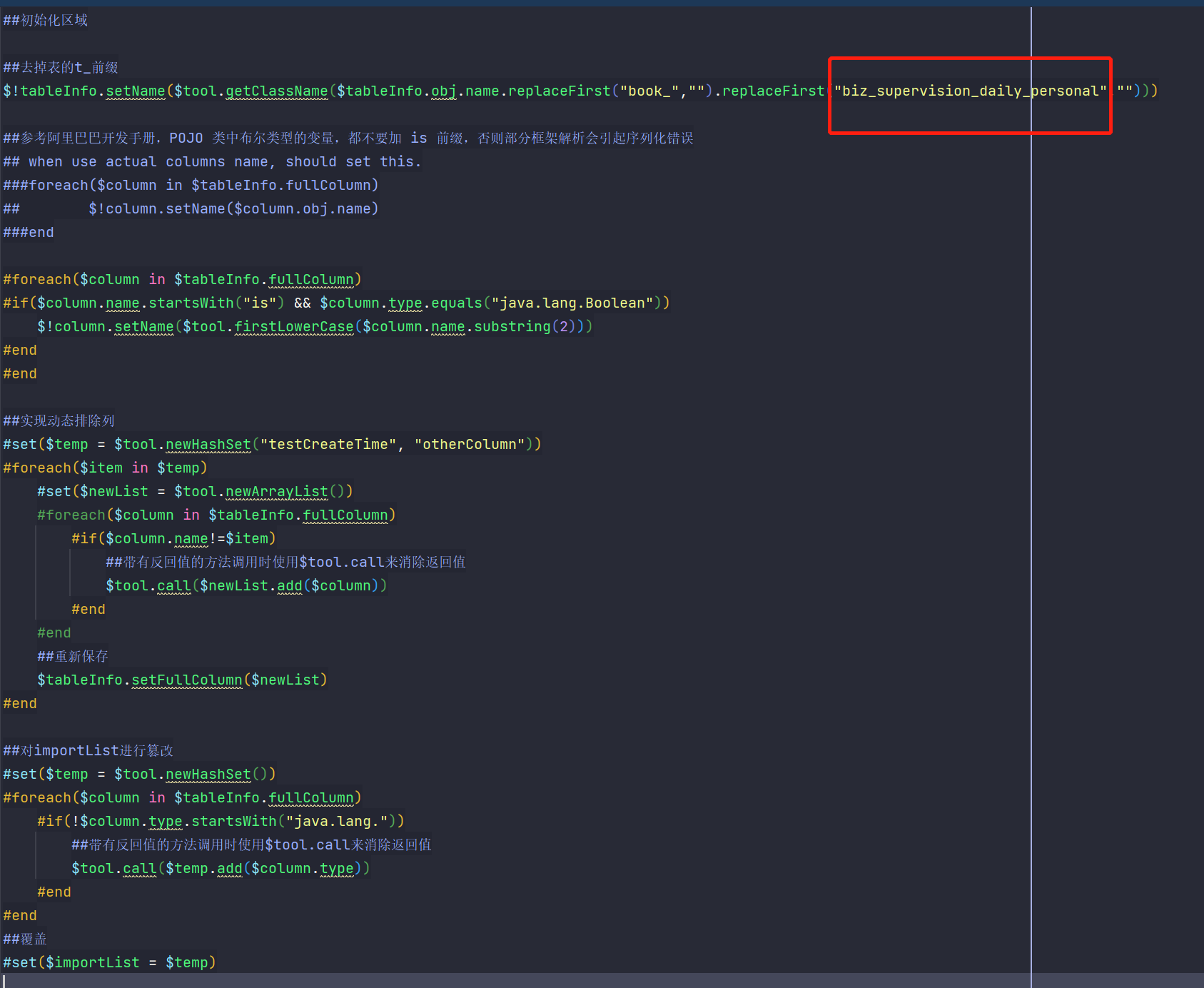Viewport: 1204px width, 988px height.
Task: Click '$tool.call($newList.add($column))' line
Action: [246, 585]
